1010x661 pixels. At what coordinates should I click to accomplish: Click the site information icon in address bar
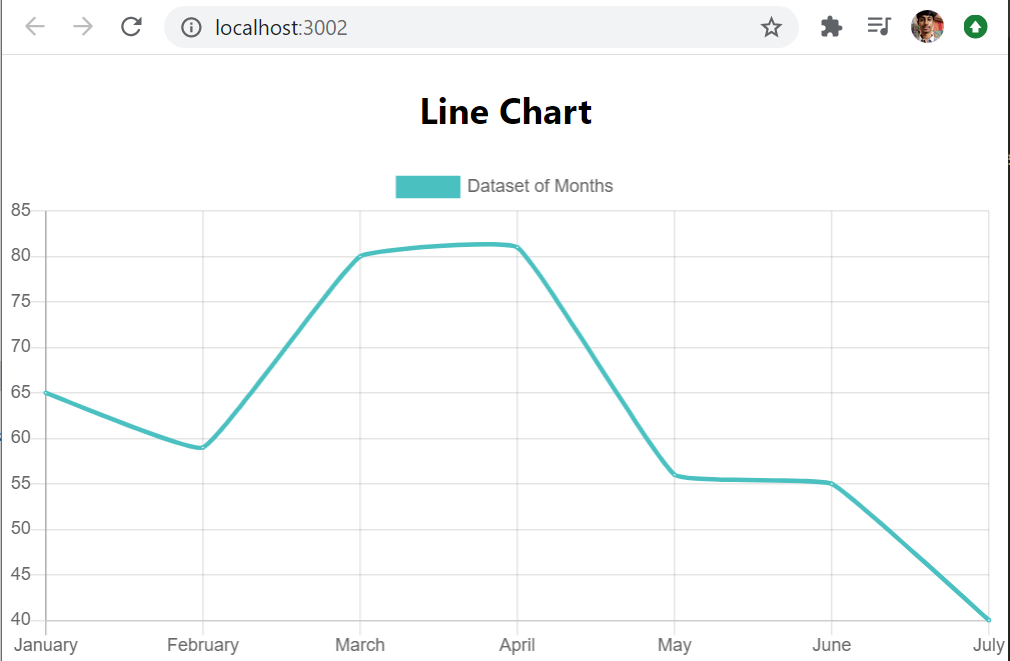click(x=190, y=27)
